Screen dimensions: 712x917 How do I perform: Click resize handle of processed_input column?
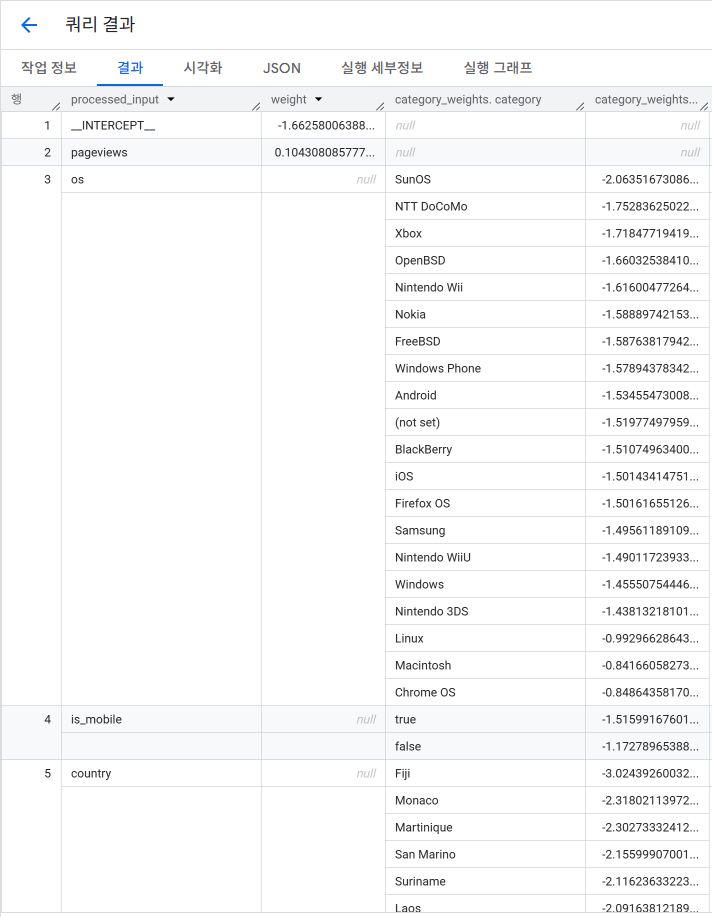coord(256,106)
